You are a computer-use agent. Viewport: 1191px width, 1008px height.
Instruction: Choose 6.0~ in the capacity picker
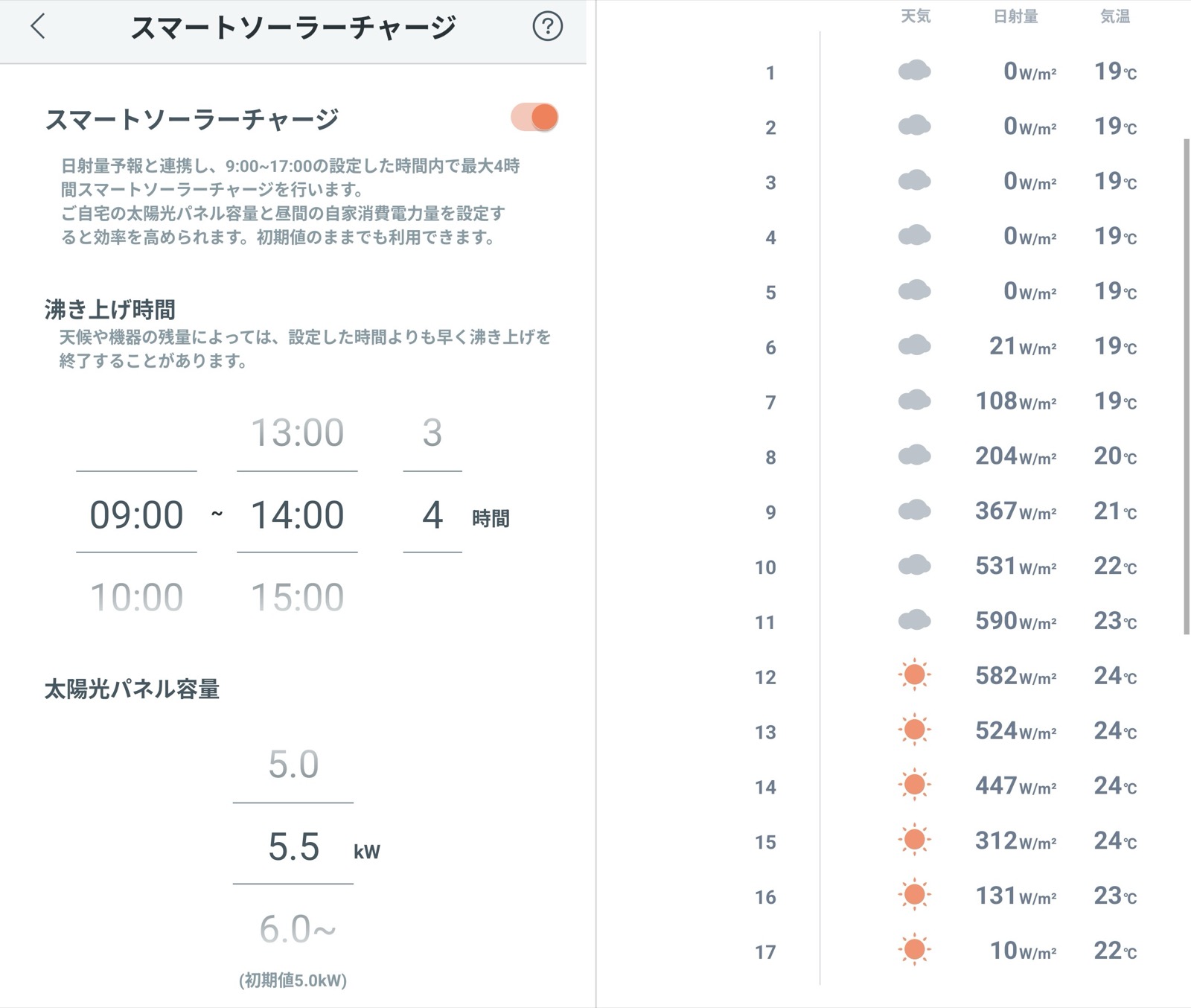tap(297, 929)
